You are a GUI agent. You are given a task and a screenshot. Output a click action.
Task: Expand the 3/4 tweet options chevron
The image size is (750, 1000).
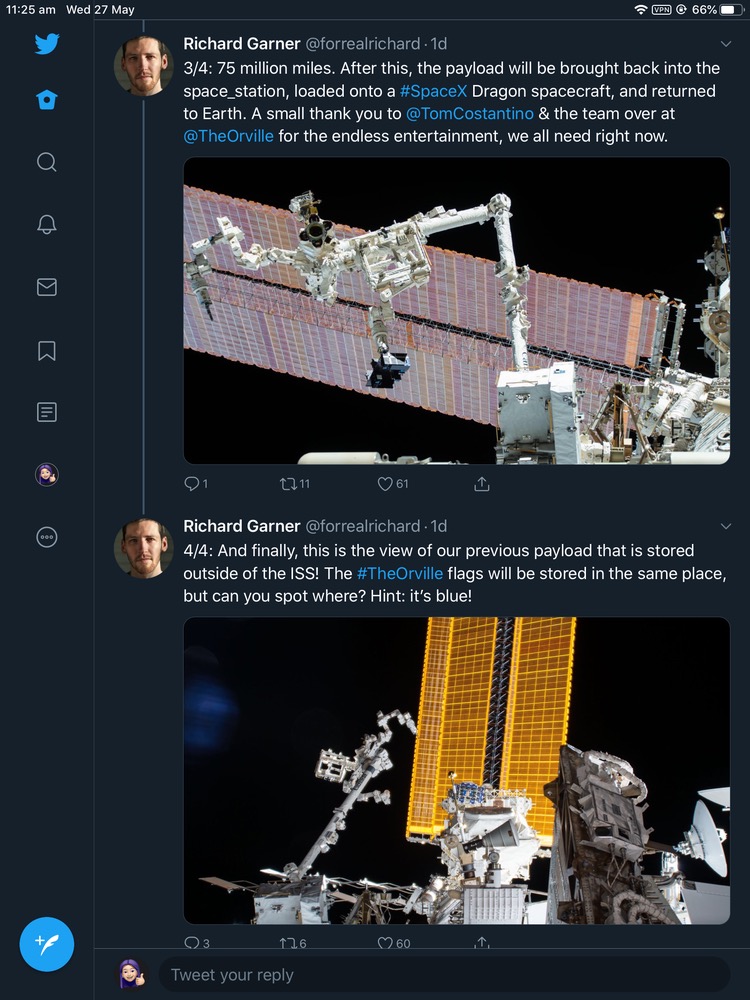pos(726,44)
